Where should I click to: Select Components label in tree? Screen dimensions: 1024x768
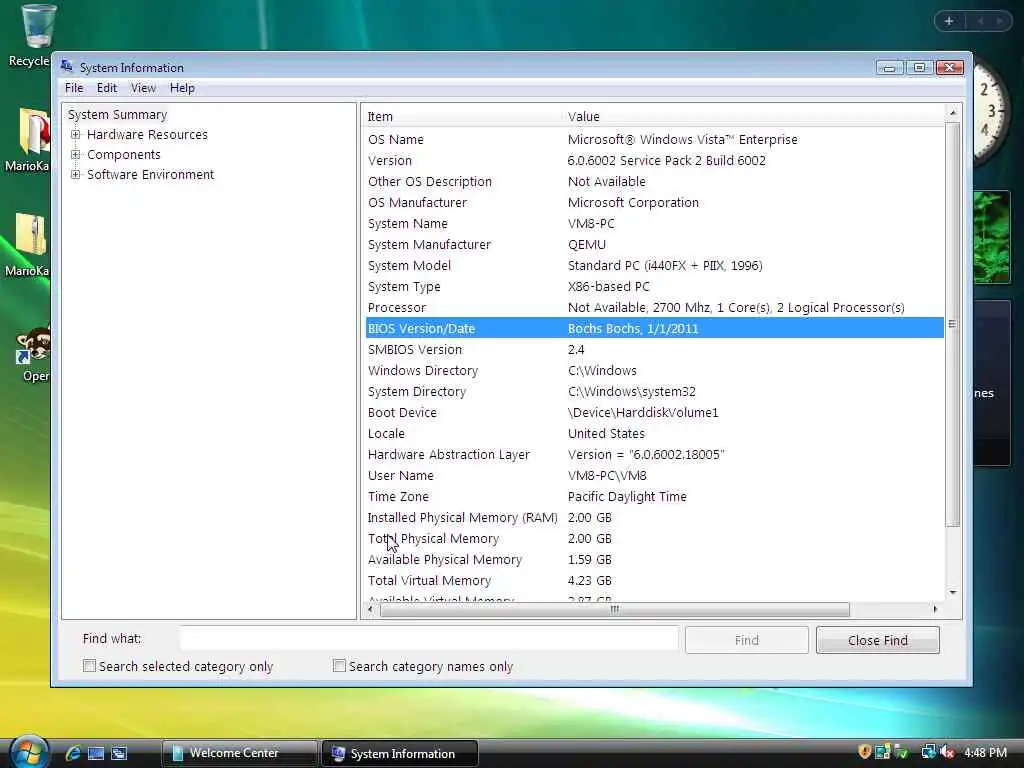123,155
